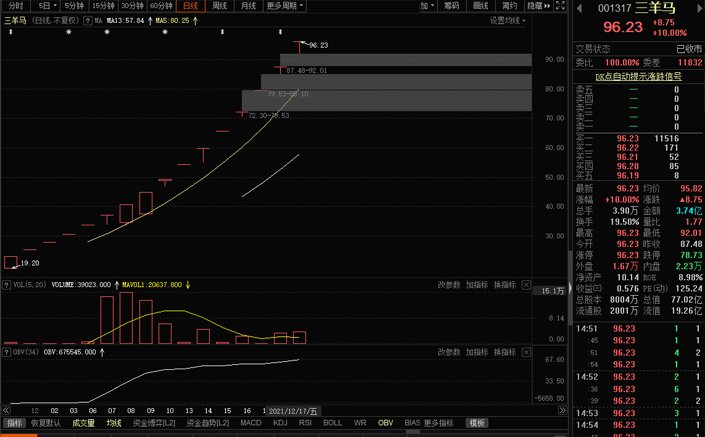Close the VOL indicator panel
Viewport: 705px width, 437px height.
527,285
